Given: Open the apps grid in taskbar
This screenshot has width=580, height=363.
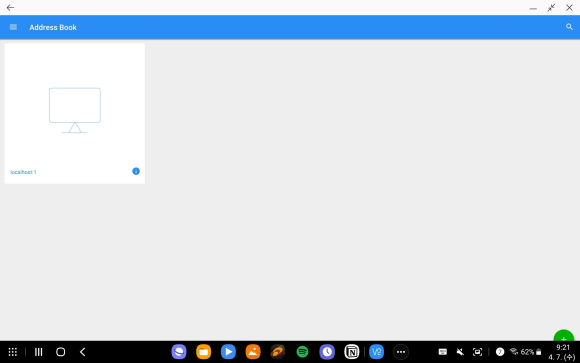Looking at the screenshot, I should click(x=13, y=352).
